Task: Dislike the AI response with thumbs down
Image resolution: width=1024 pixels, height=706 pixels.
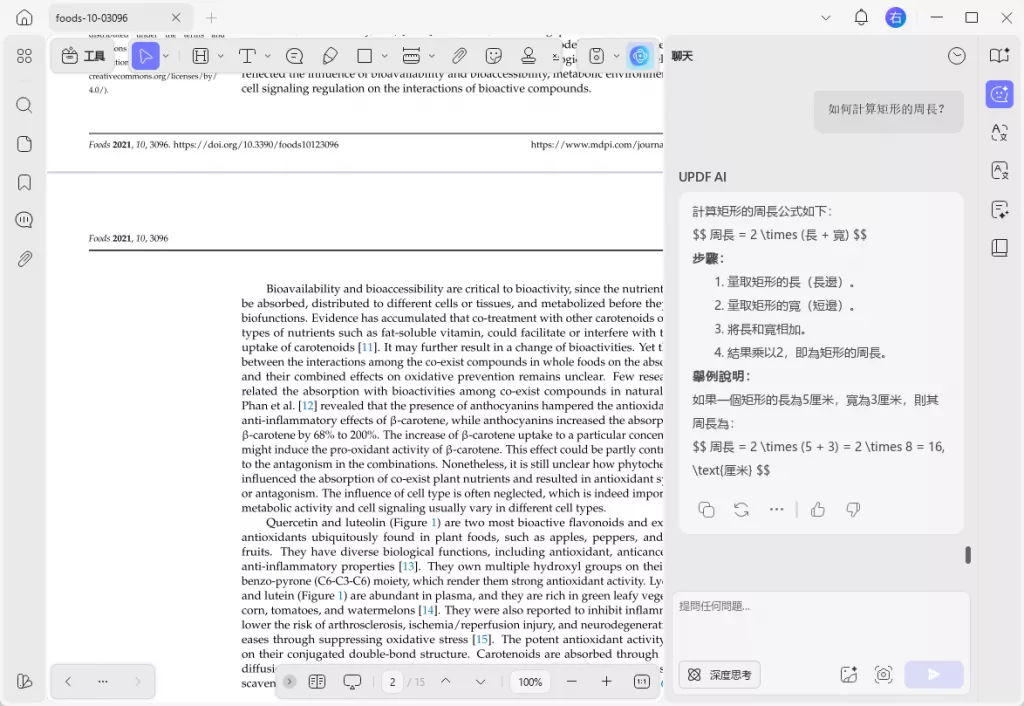Action: point(853,509)
